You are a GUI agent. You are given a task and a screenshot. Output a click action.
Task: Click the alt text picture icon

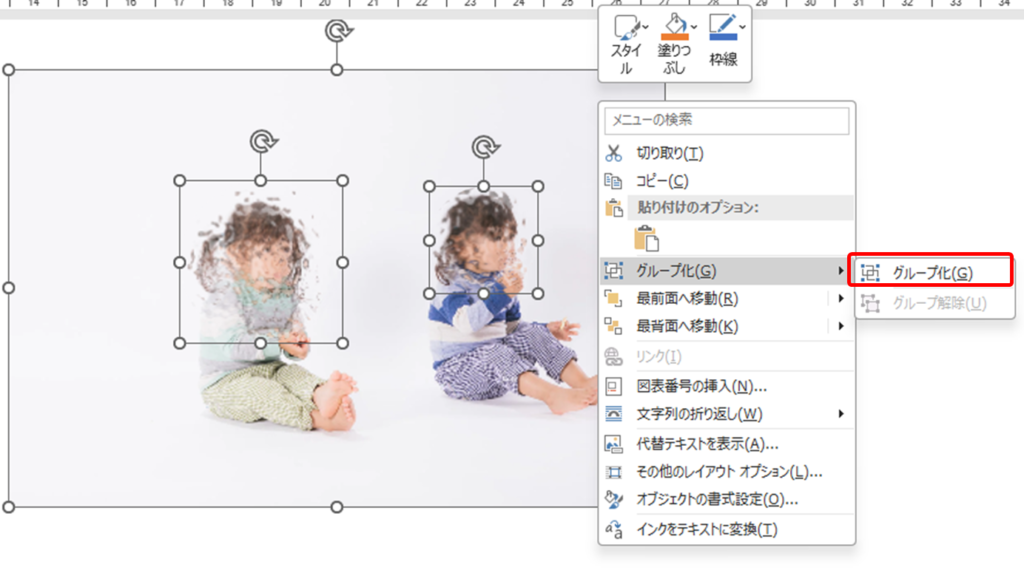613,444
